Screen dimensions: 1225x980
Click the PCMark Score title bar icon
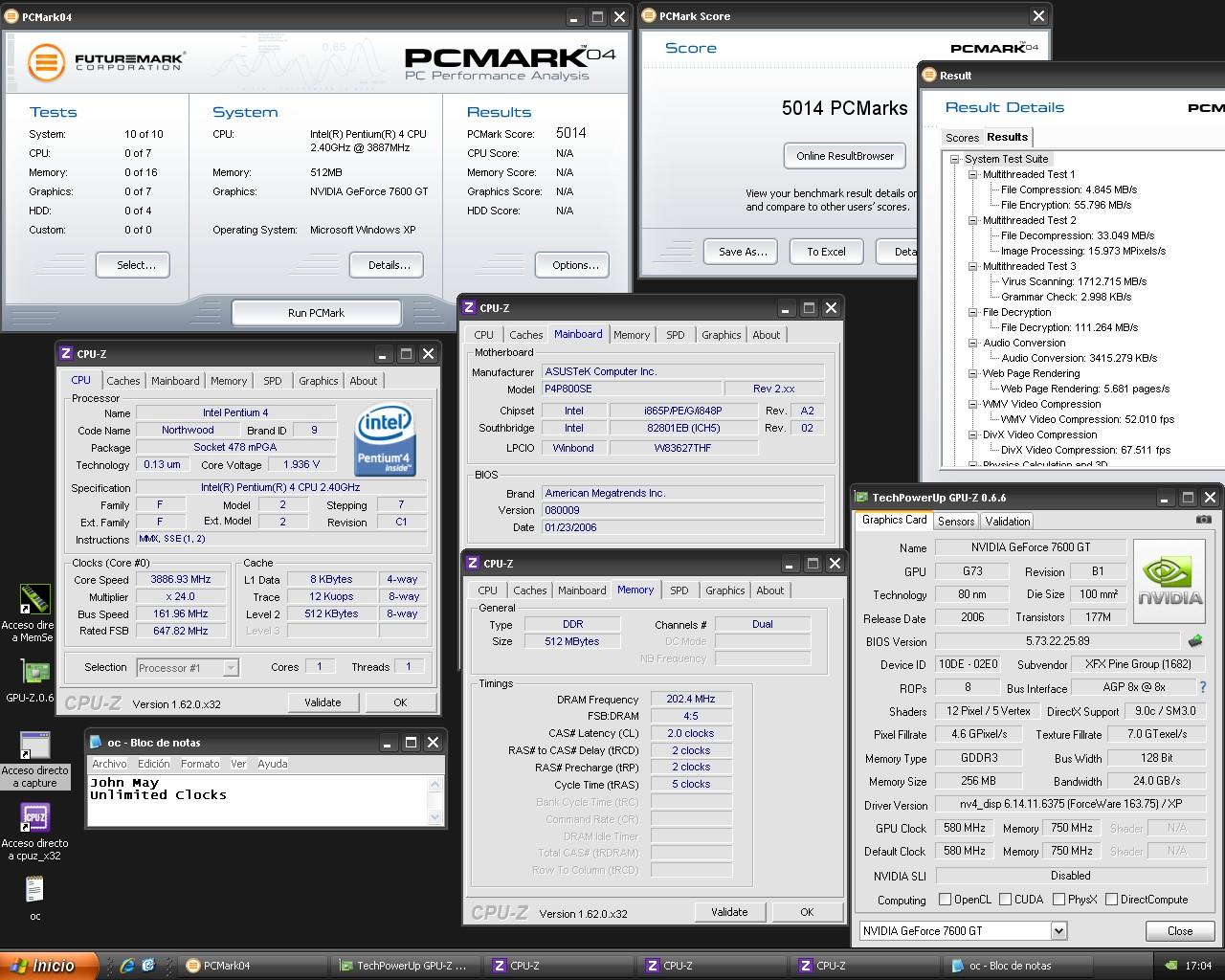coord(649,16)
